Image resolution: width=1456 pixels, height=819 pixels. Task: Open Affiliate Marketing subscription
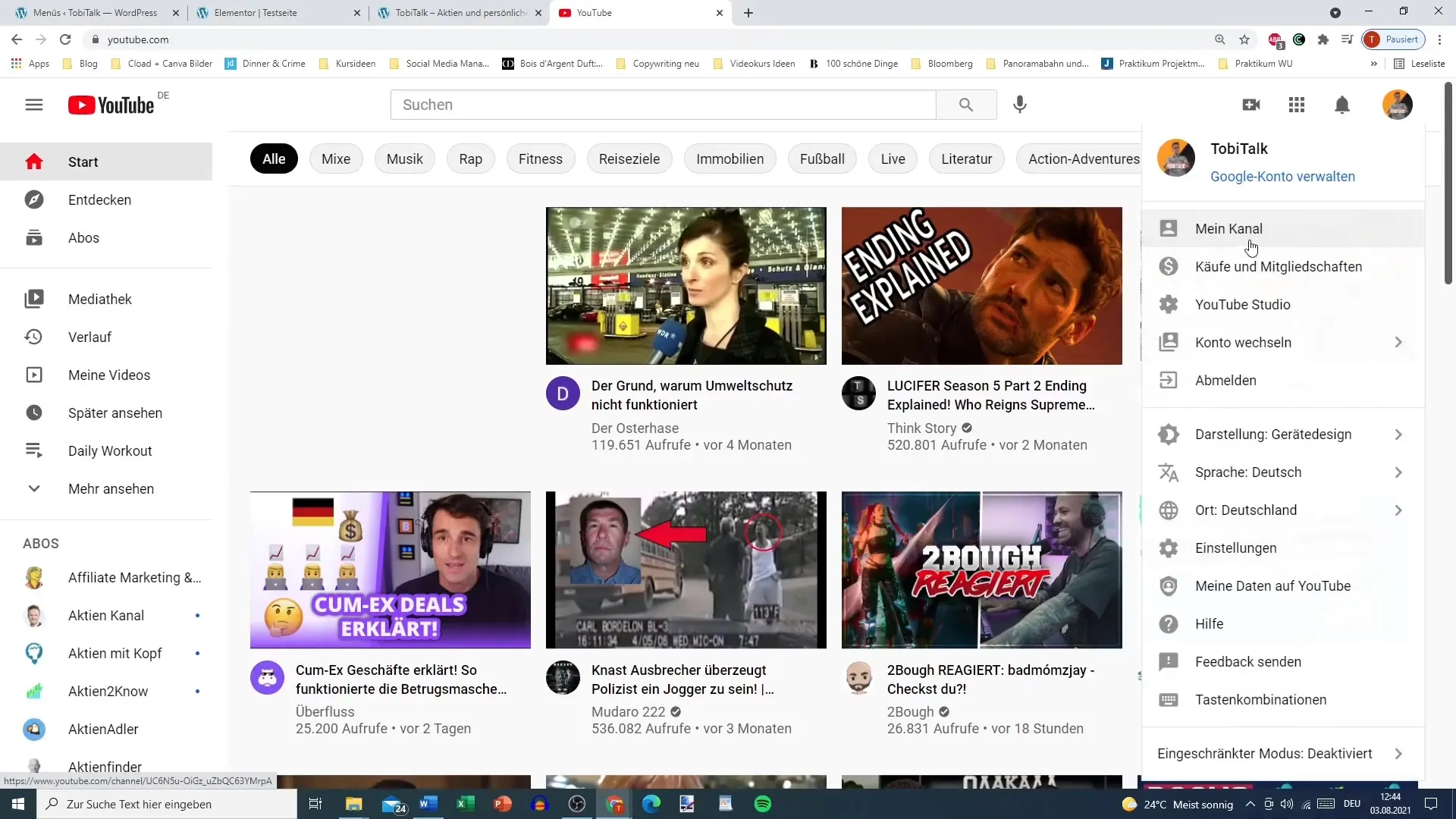click(106, 577)
